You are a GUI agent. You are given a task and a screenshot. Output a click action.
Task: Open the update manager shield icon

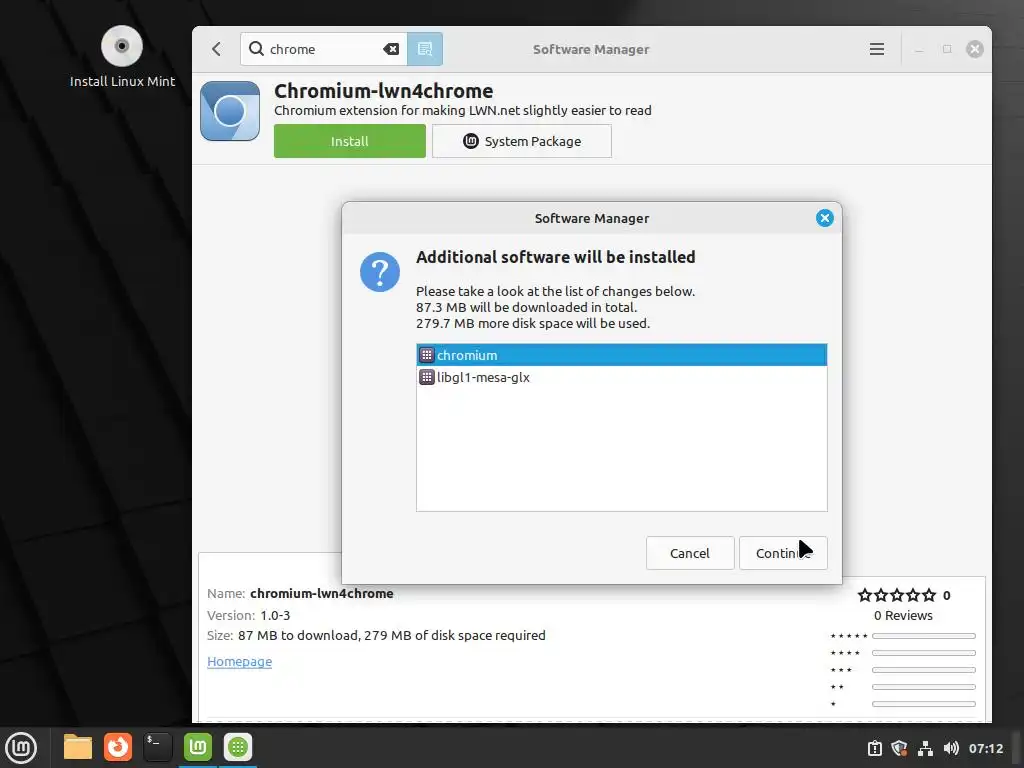pos(900,748)
